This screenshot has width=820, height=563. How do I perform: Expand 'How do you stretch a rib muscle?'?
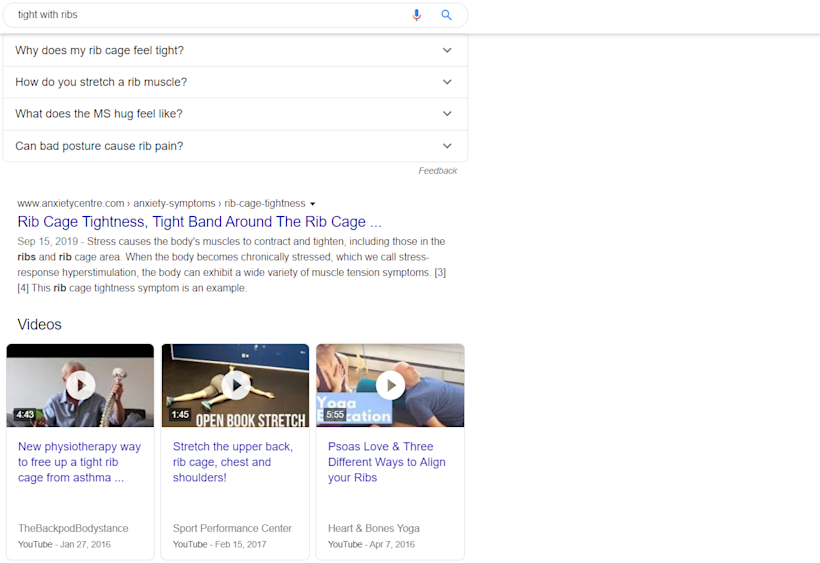[x=235, y=82]
